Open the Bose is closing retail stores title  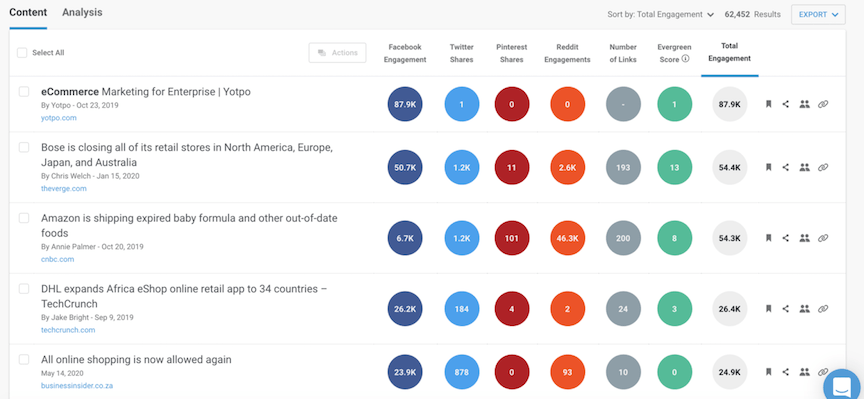(187, 155)
